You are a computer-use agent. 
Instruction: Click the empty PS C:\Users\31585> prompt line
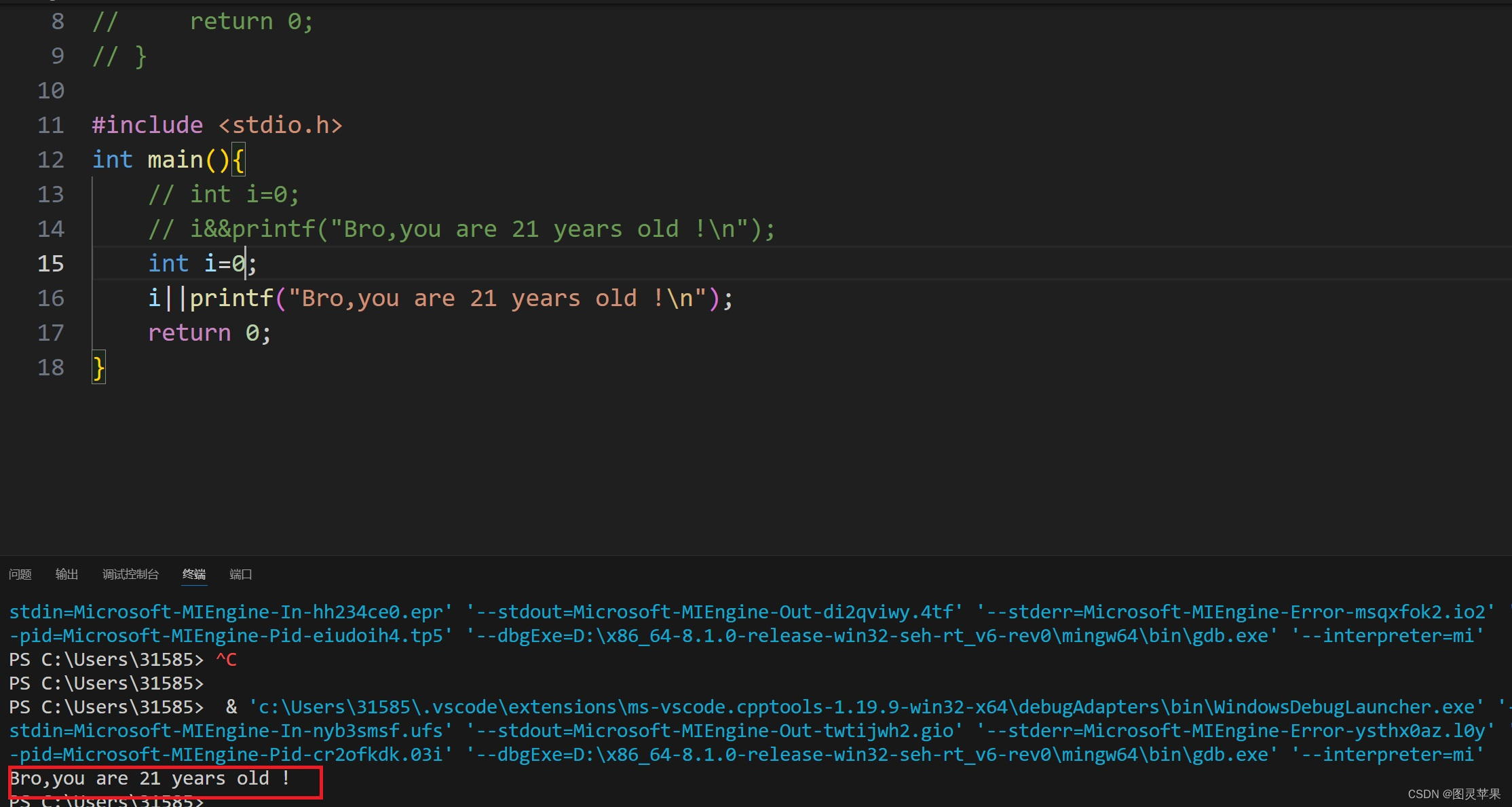[106, 683]
